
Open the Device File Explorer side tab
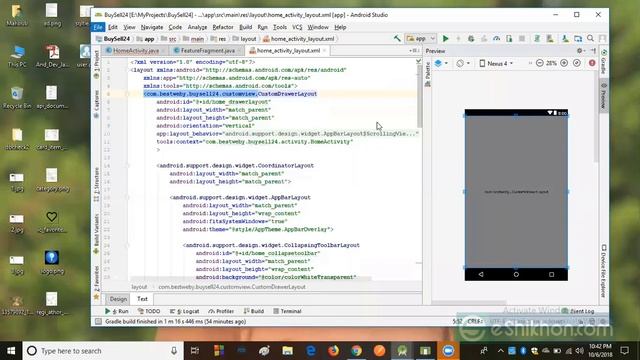pyautogui.click(x=604, y=271)
